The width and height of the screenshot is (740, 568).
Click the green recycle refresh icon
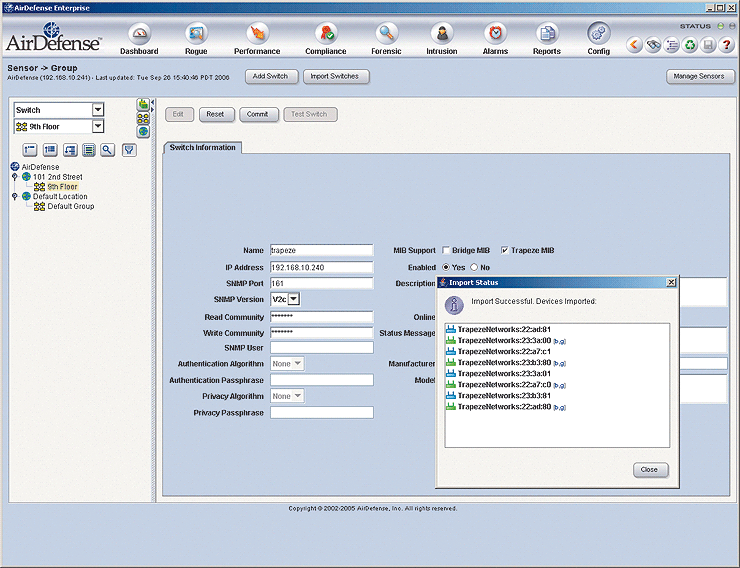(690, 45)
